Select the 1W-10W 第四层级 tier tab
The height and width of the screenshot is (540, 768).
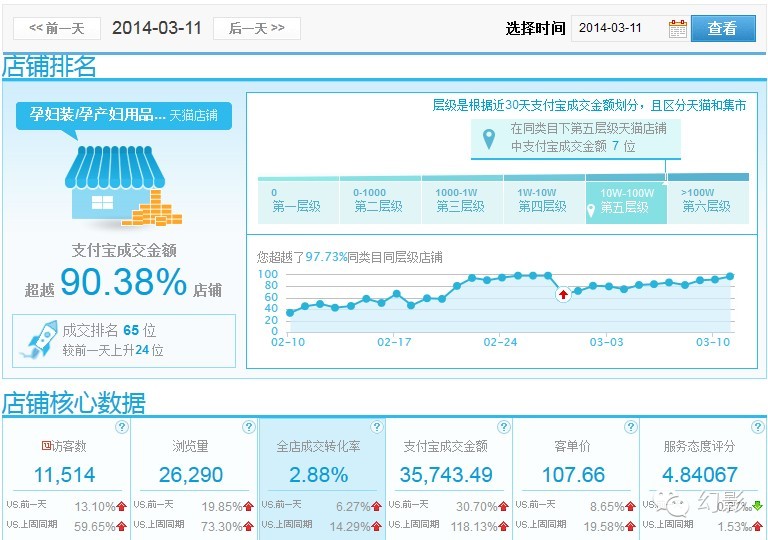pyautogui.click(x=544, y=200)
